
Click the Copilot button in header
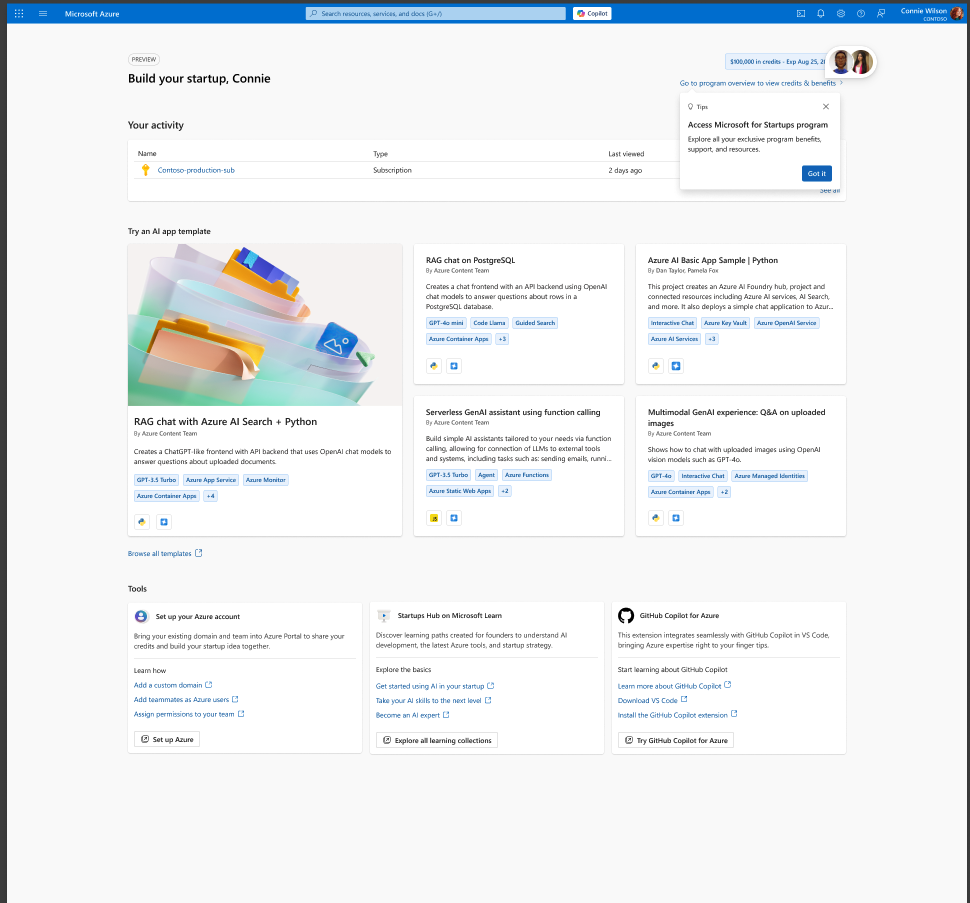pyautogui.click(x=592, y=14)
